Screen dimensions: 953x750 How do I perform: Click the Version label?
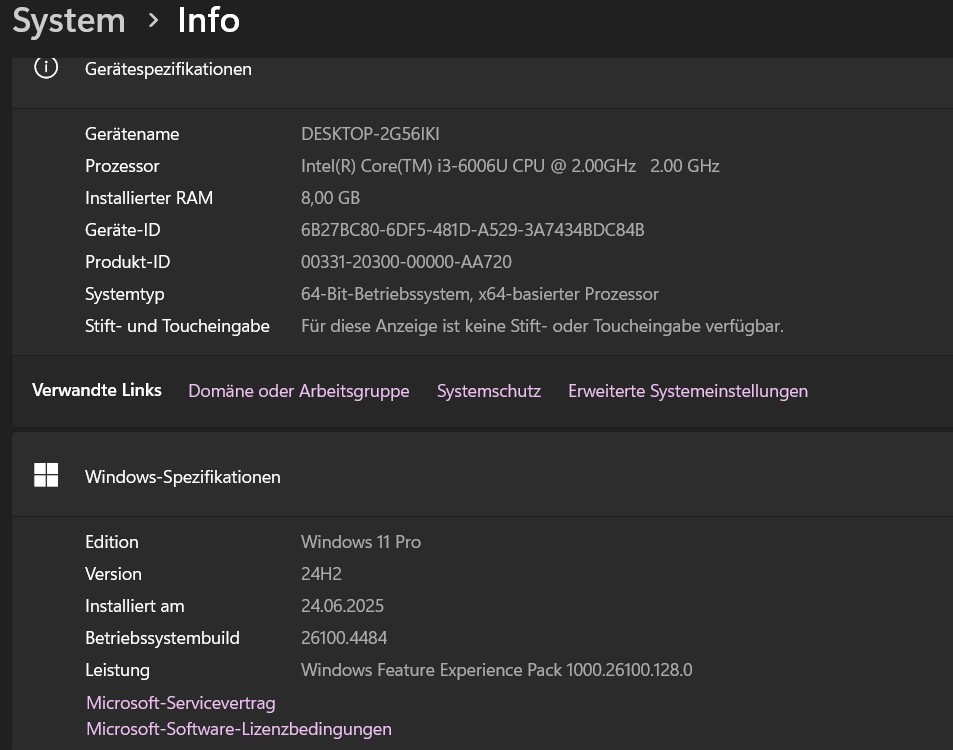[113, 574]
